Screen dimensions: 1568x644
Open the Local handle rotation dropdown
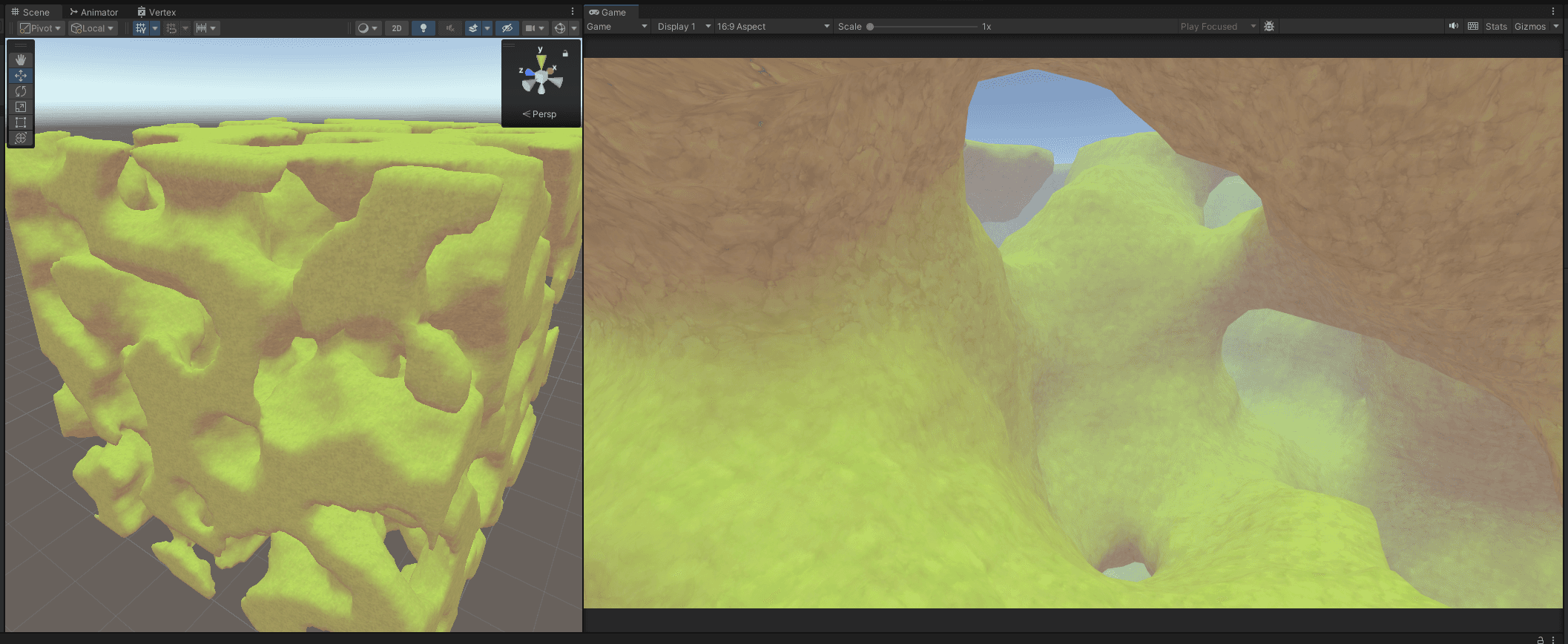pos(93,28)
